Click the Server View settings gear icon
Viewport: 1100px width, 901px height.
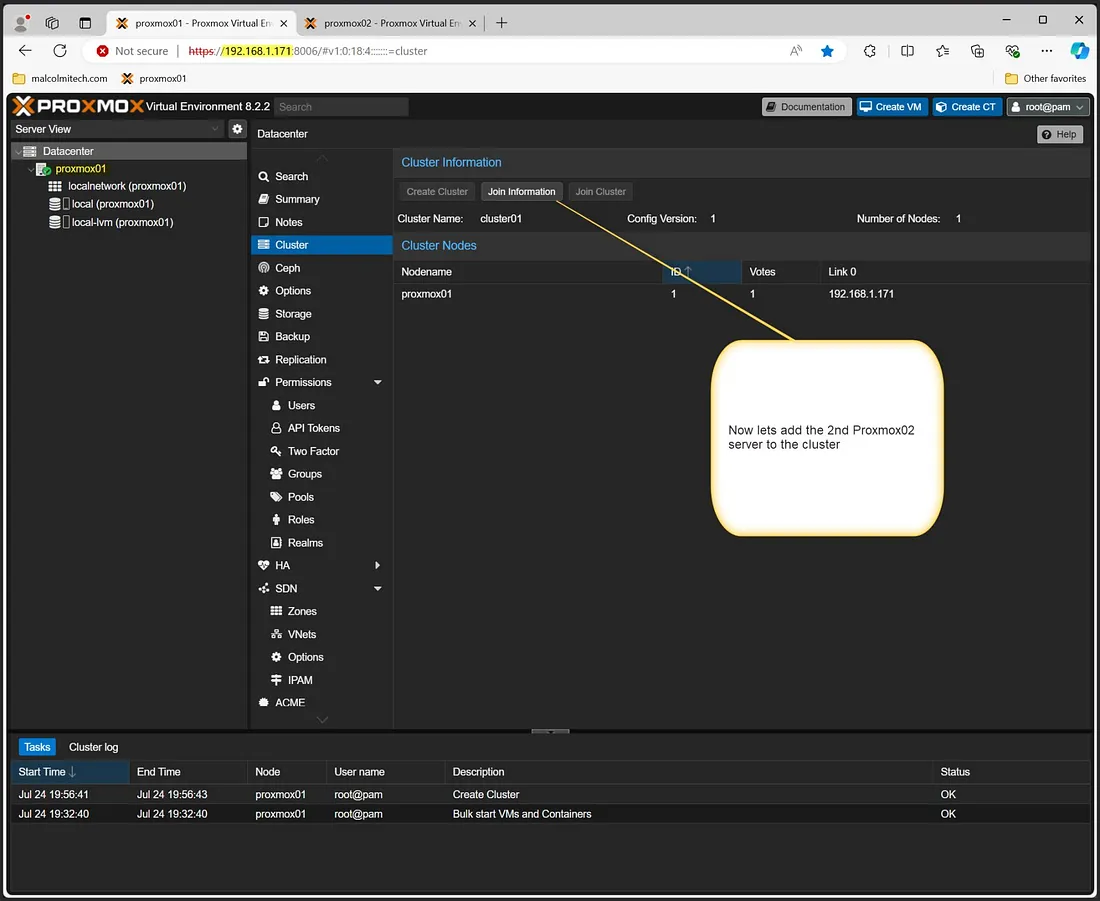click(x=237, y=129)
